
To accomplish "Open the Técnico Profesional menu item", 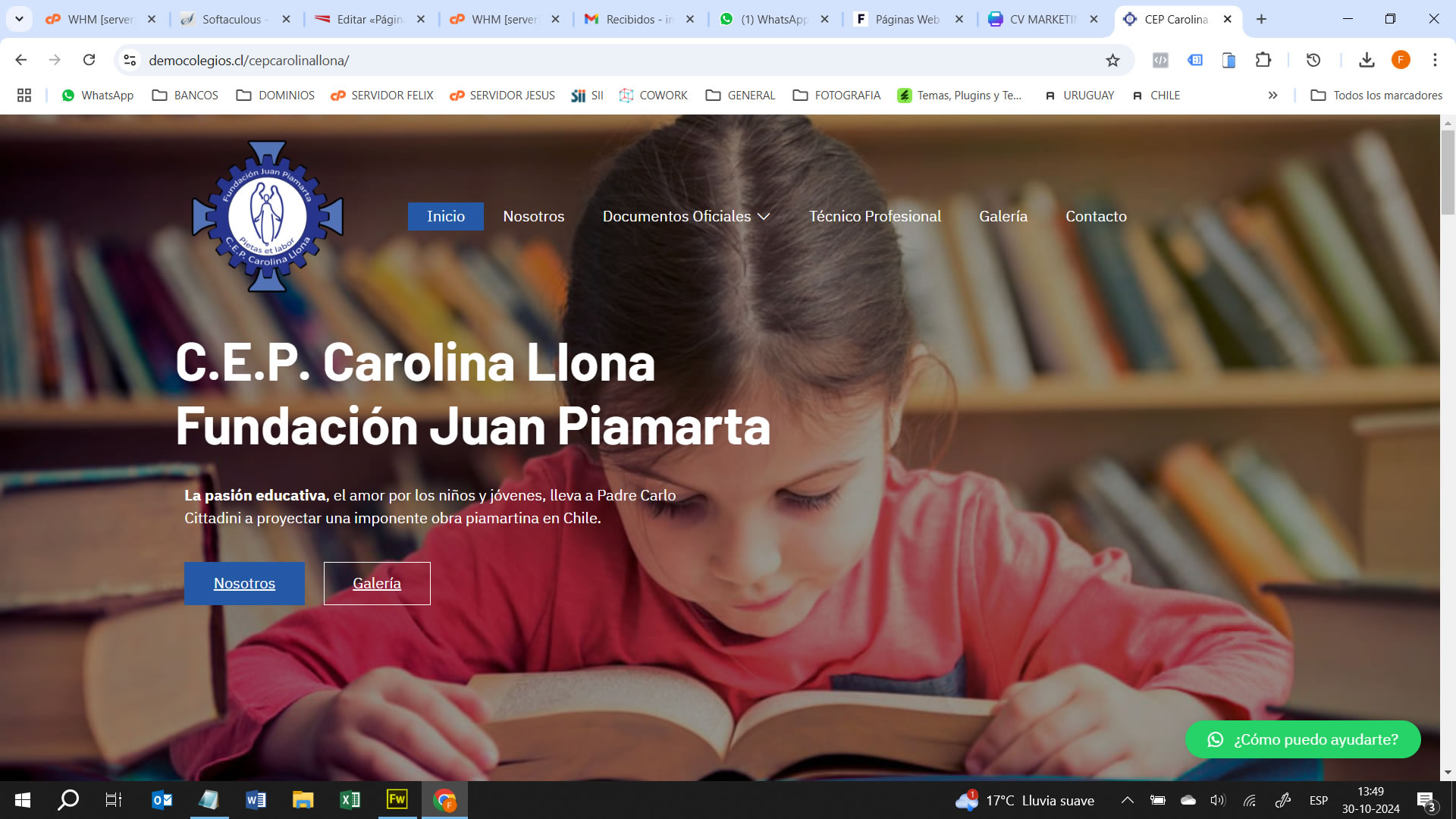I will pos(874,217).
